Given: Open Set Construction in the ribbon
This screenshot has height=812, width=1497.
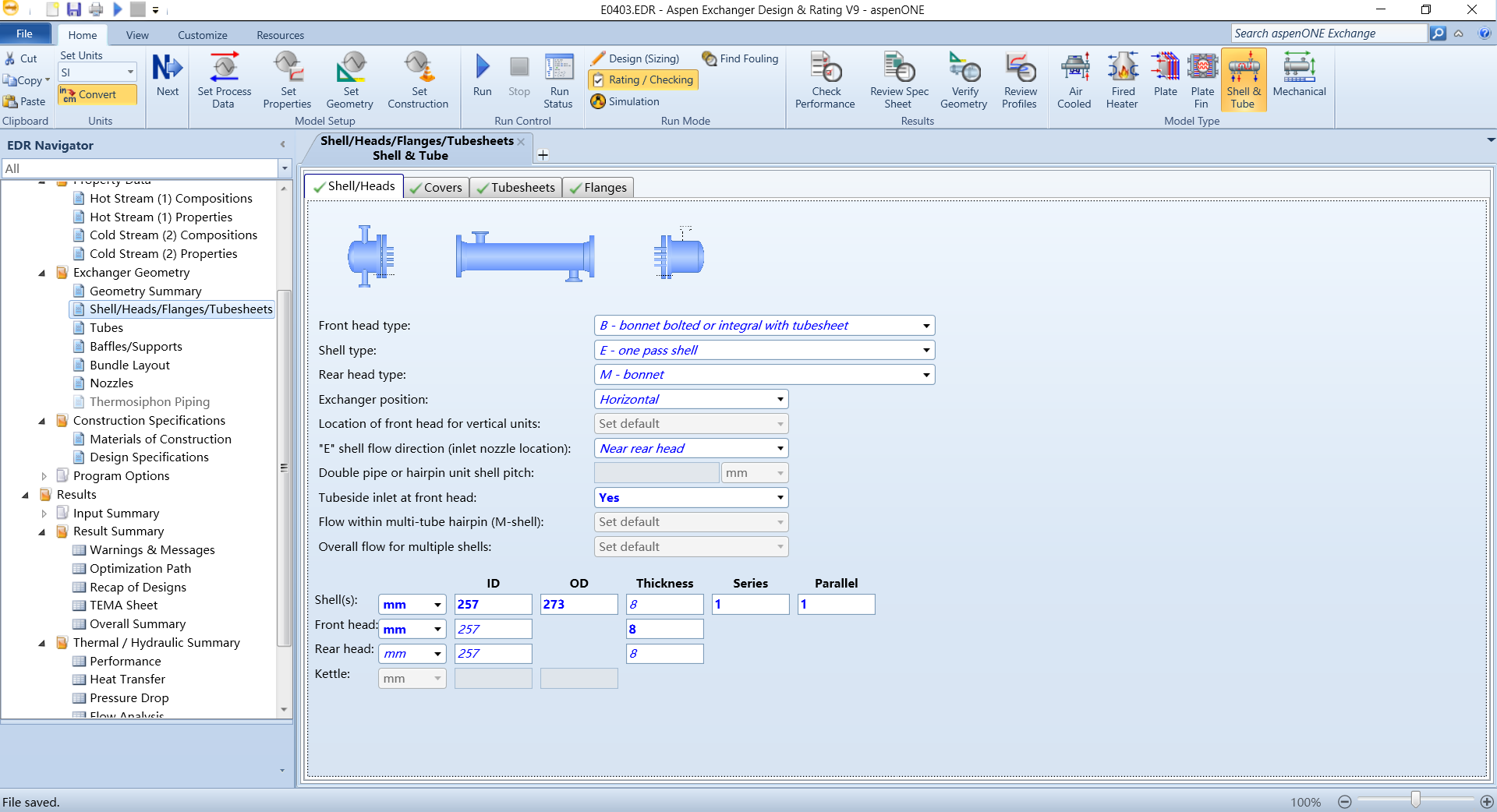Looking at the screenshot, I should tap(418, 80).
